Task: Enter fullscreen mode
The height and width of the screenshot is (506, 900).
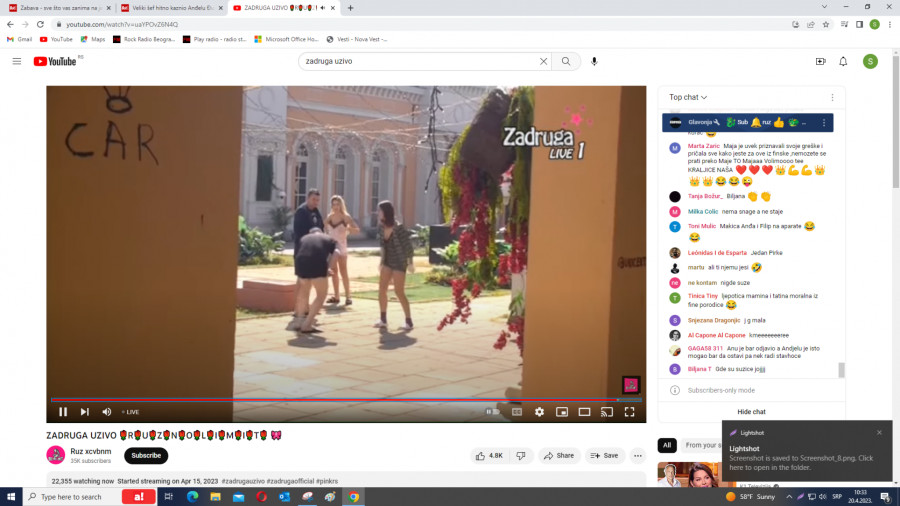Action: click(x=629, y=411)
